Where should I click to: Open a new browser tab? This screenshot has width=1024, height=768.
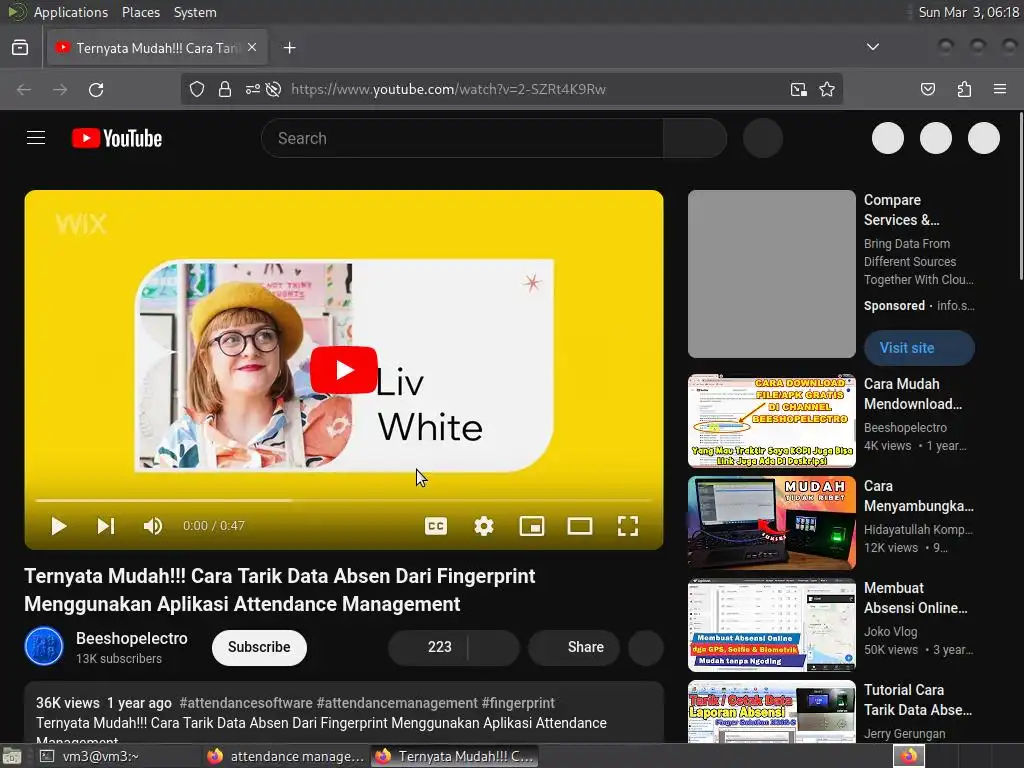289,48
